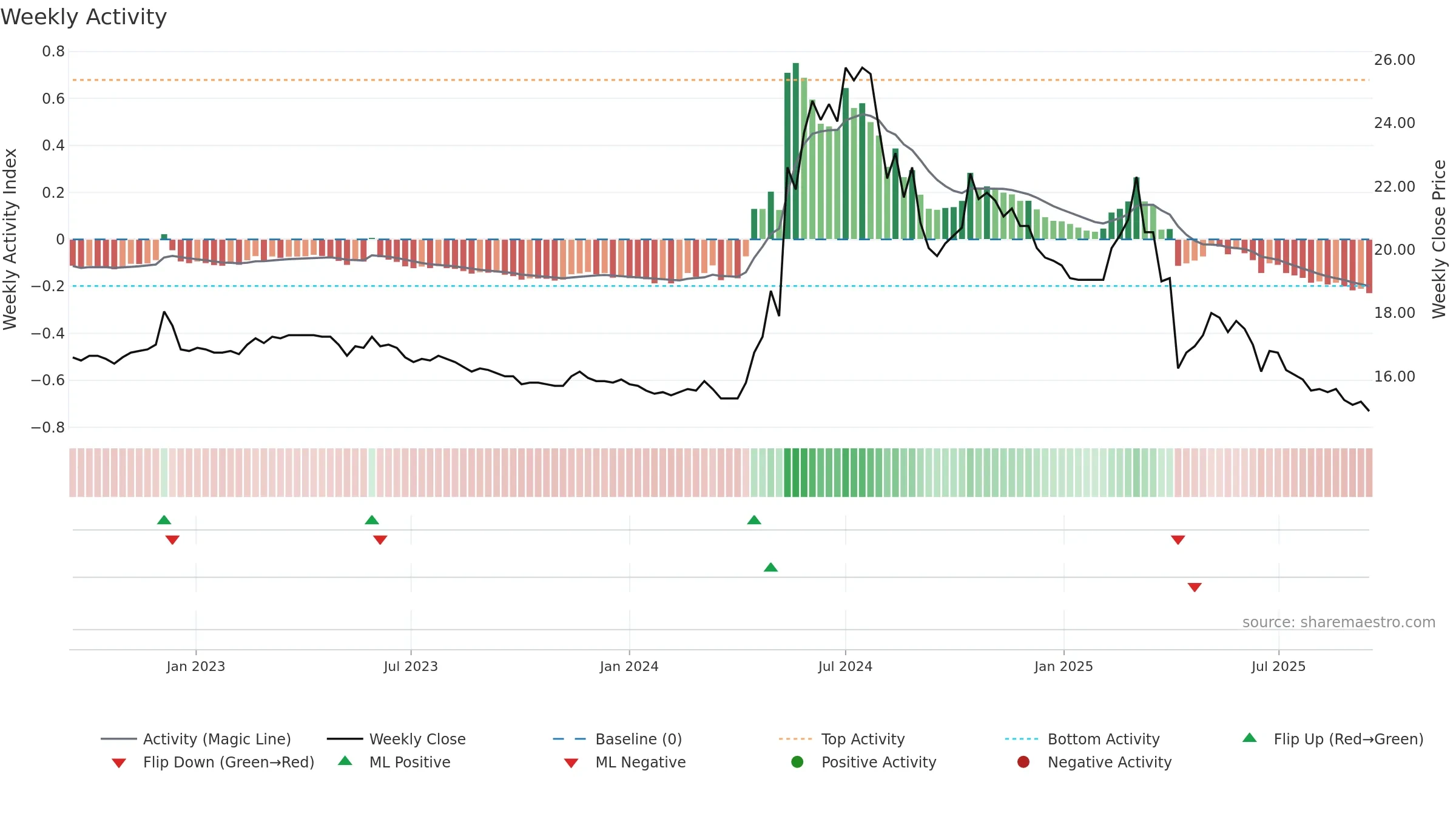Toggle ML Negative legend entry
The width and height of the screenshot is (1456, 819).
tap(625, 762)
